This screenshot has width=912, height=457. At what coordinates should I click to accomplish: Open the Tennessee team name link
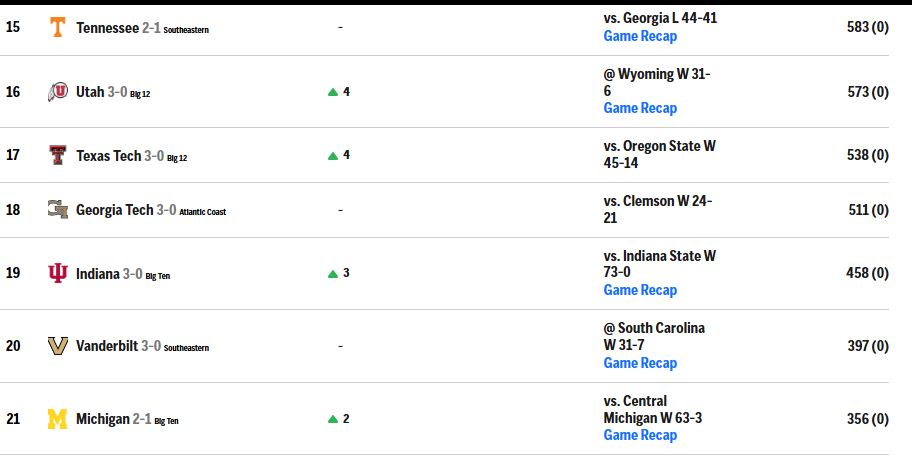tap(108, 28)
